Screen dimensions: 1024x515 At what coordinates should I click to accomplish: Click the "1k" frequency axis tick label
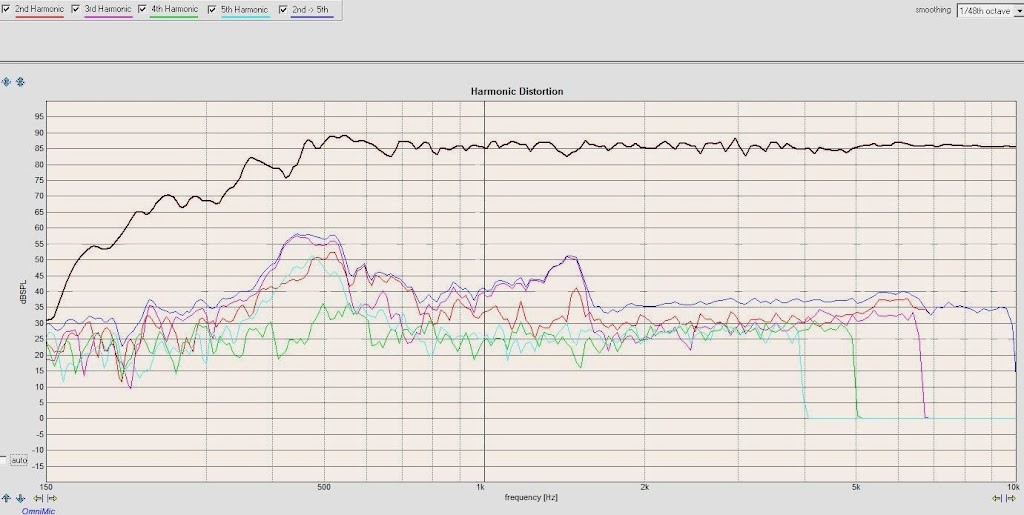481,488
